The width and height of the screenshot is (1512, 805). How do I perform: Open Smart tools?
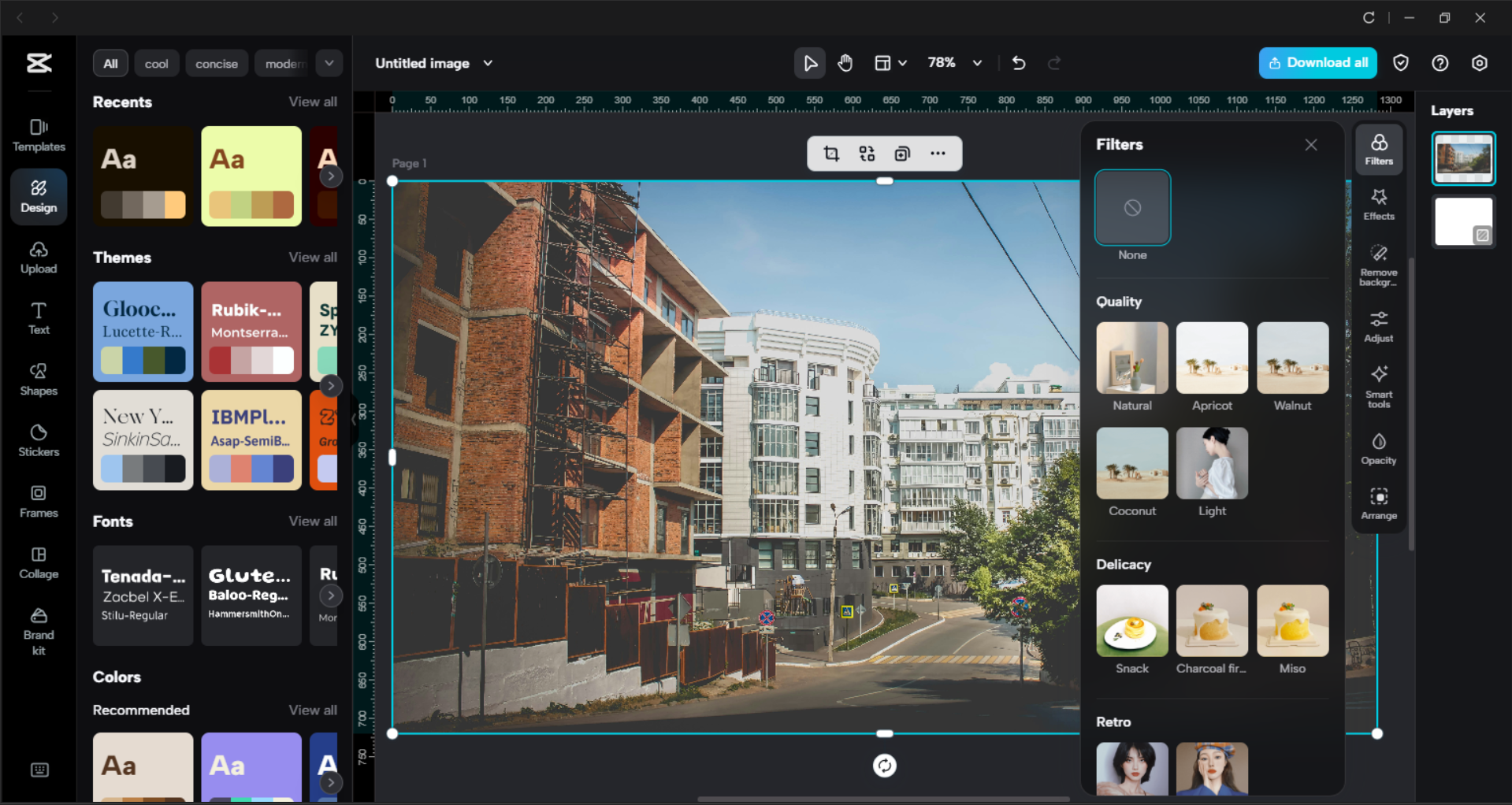tap(1378, 386)
